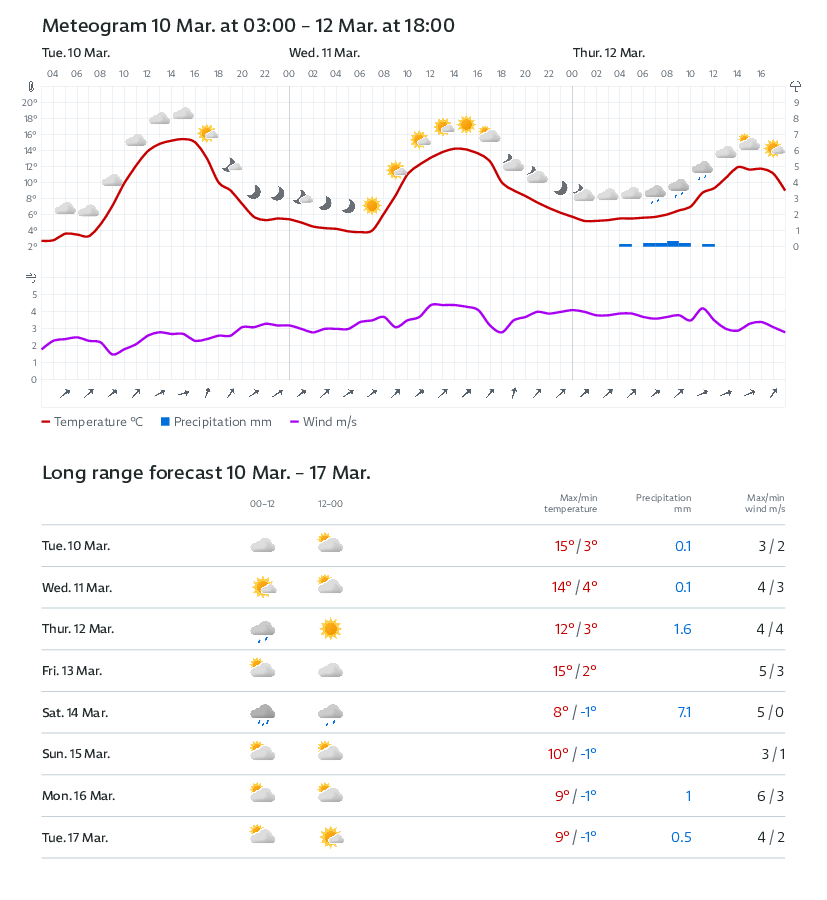This screenshot has width=827, height=900.
Task: Open the Mon. 16 Mar. forecast row label
Action: point(78,796)
